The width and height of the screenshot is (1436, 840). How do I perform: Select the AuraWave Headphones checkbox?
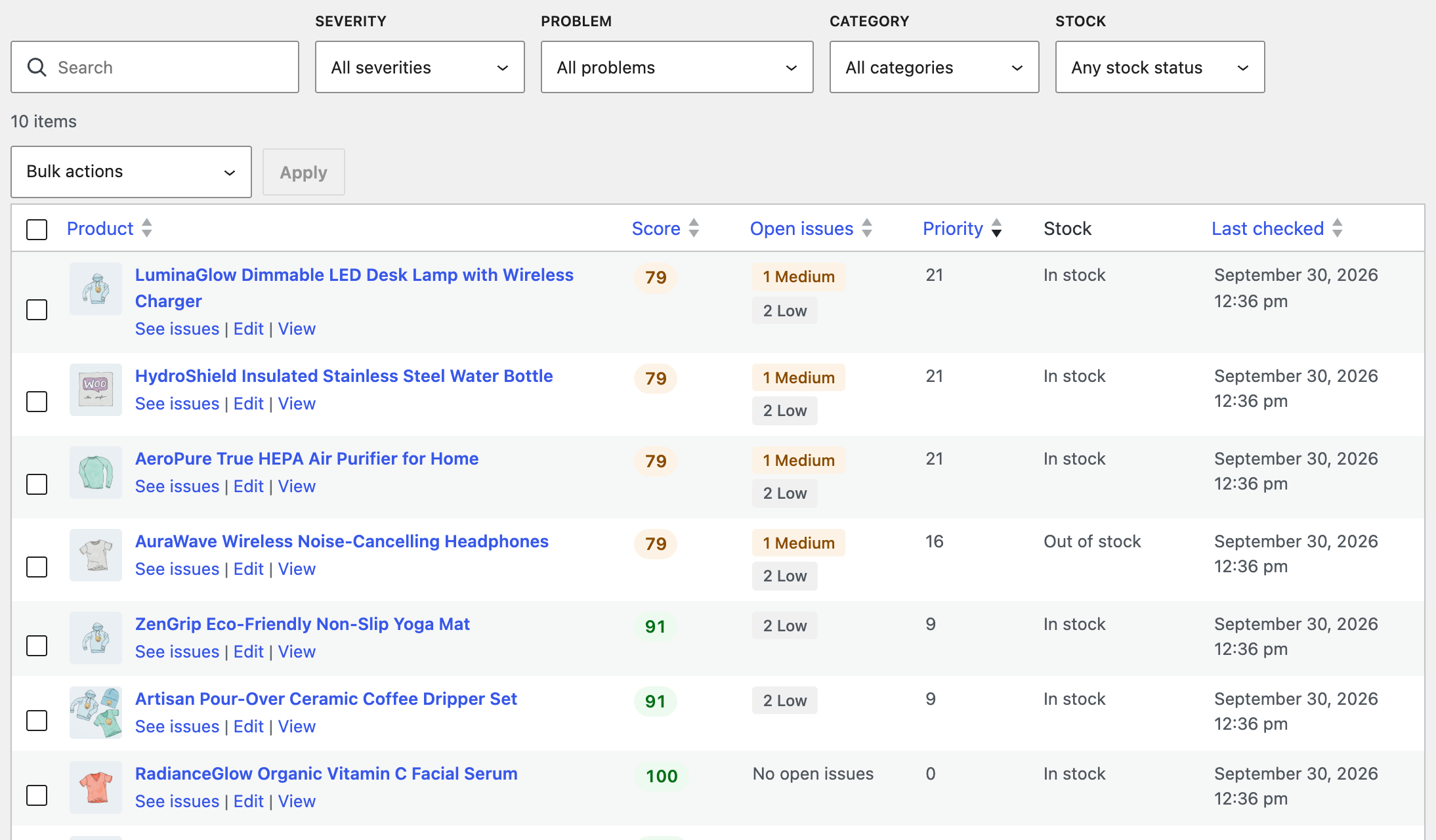click(x=37, y=567)
